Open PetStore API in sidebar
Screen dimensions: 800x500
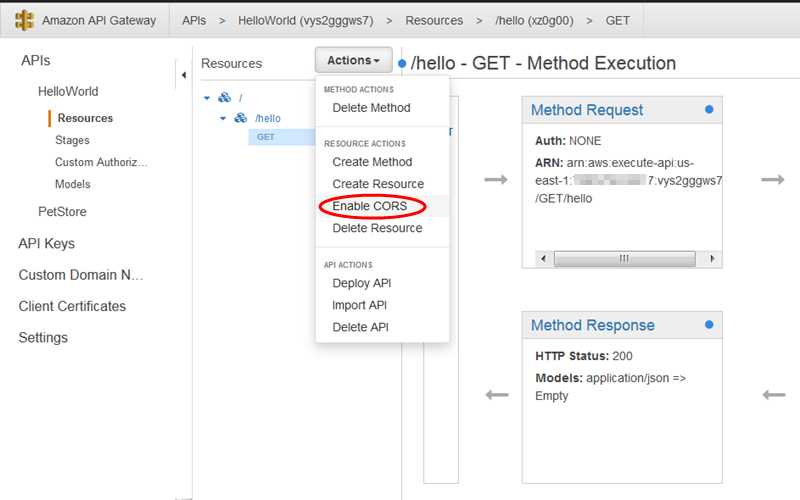point(62,211)
